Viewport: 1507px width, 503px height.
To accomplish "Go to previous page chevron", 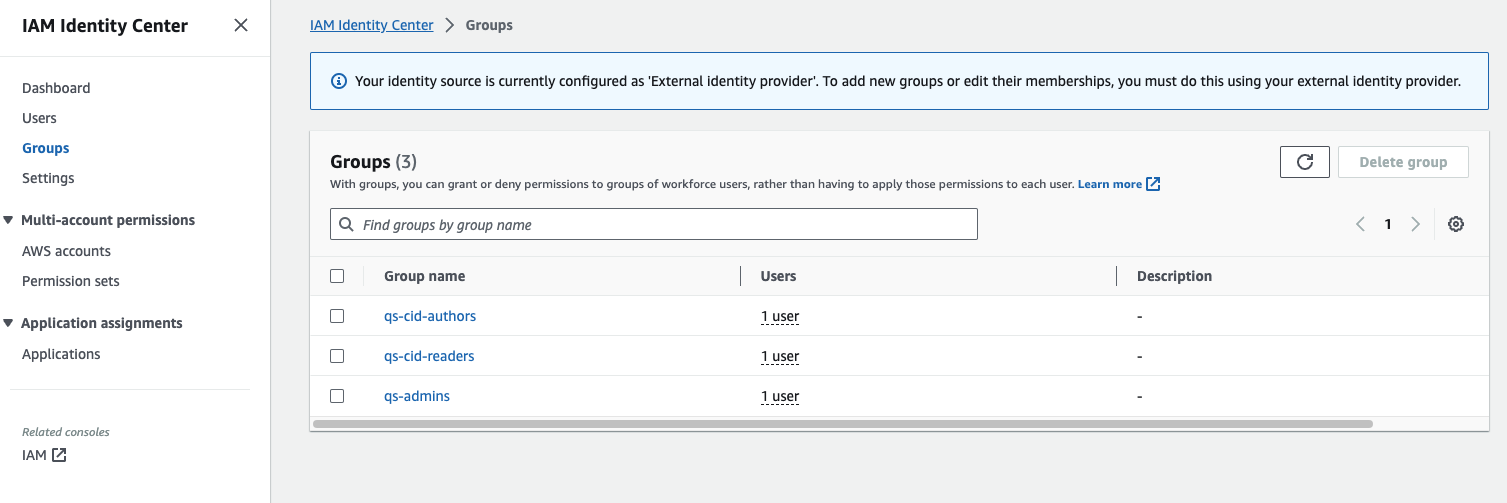I will pyautogui.click(x=1360, y=224).
